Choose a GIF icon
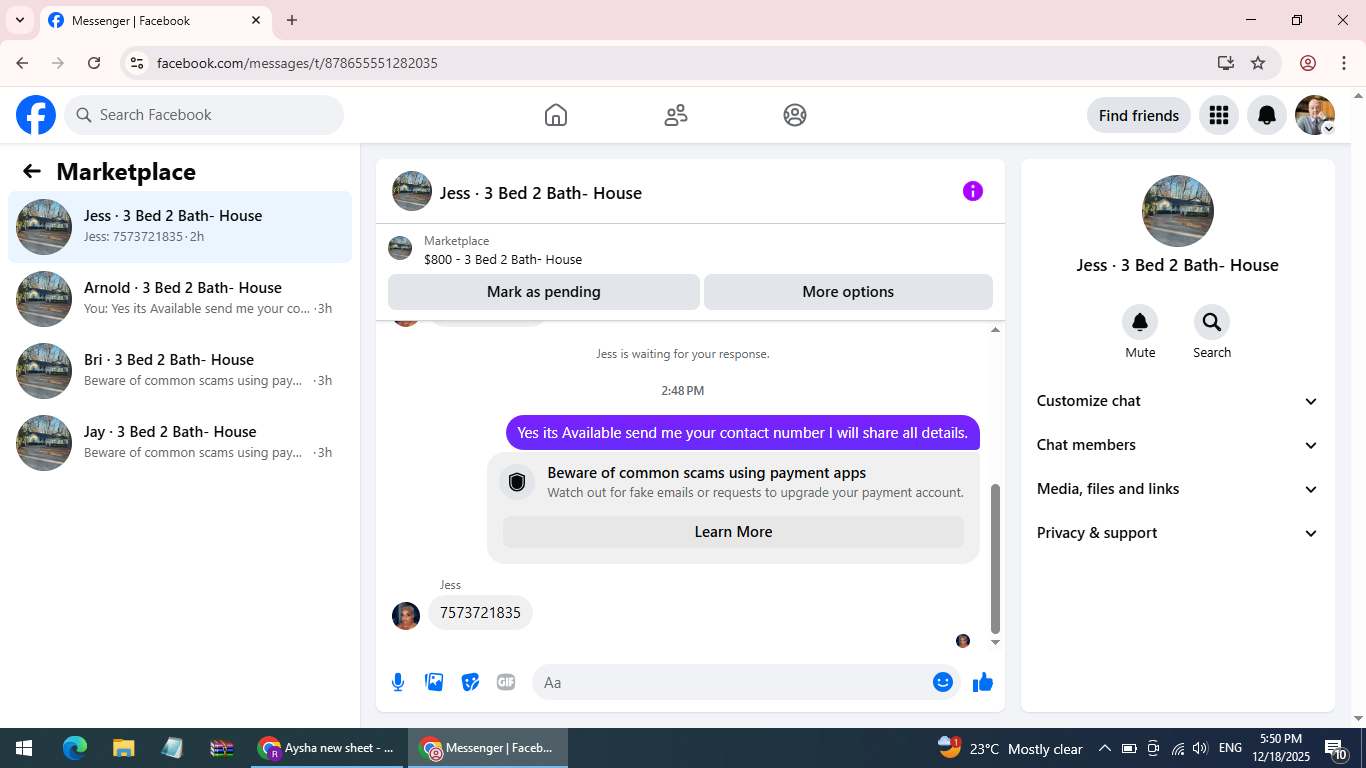Screen dimensions: 1366x768 pos(506,682)
